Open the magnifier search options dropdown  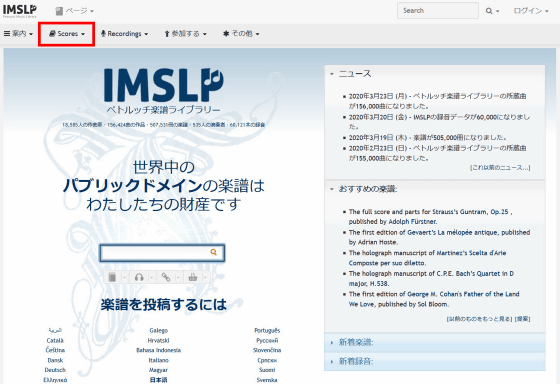pyautogui.click(x=492, y=11)
